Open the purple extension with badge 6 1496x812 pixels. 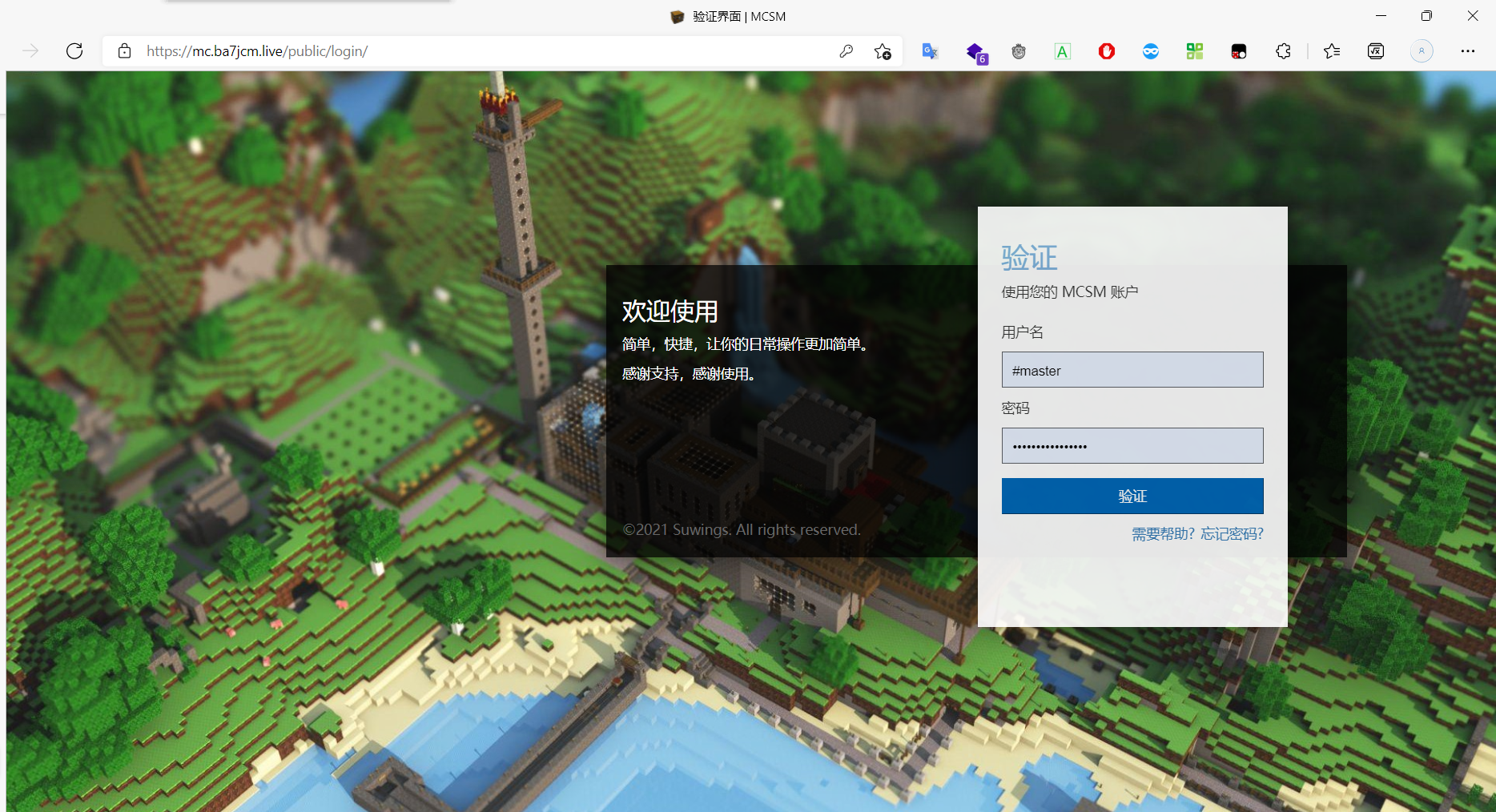pos(975,53)
